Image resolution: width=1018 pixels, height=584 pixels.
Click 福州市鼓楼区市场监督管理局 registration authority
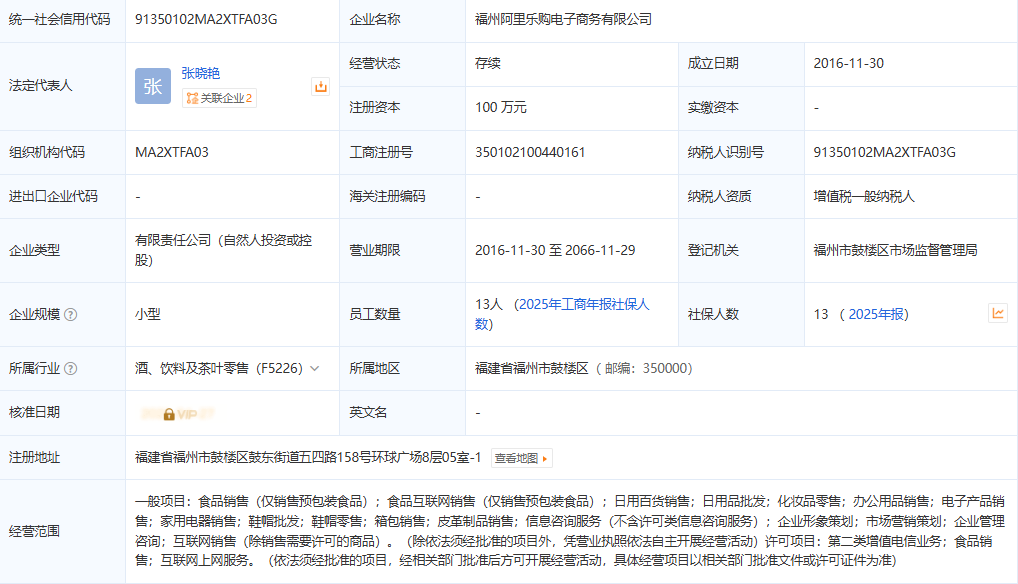(895, 250)
